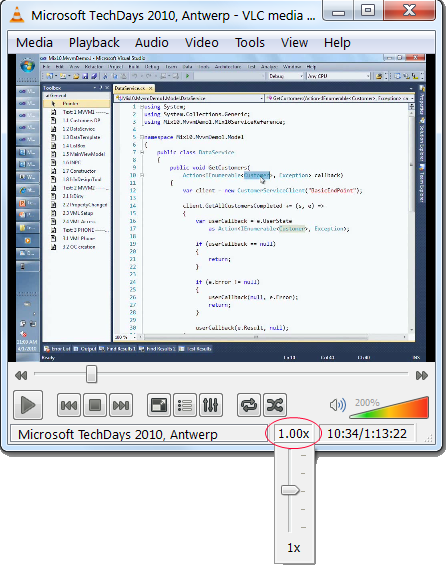Toggle random shuffle playback
The image size is (446, 567).
point(275,405)
